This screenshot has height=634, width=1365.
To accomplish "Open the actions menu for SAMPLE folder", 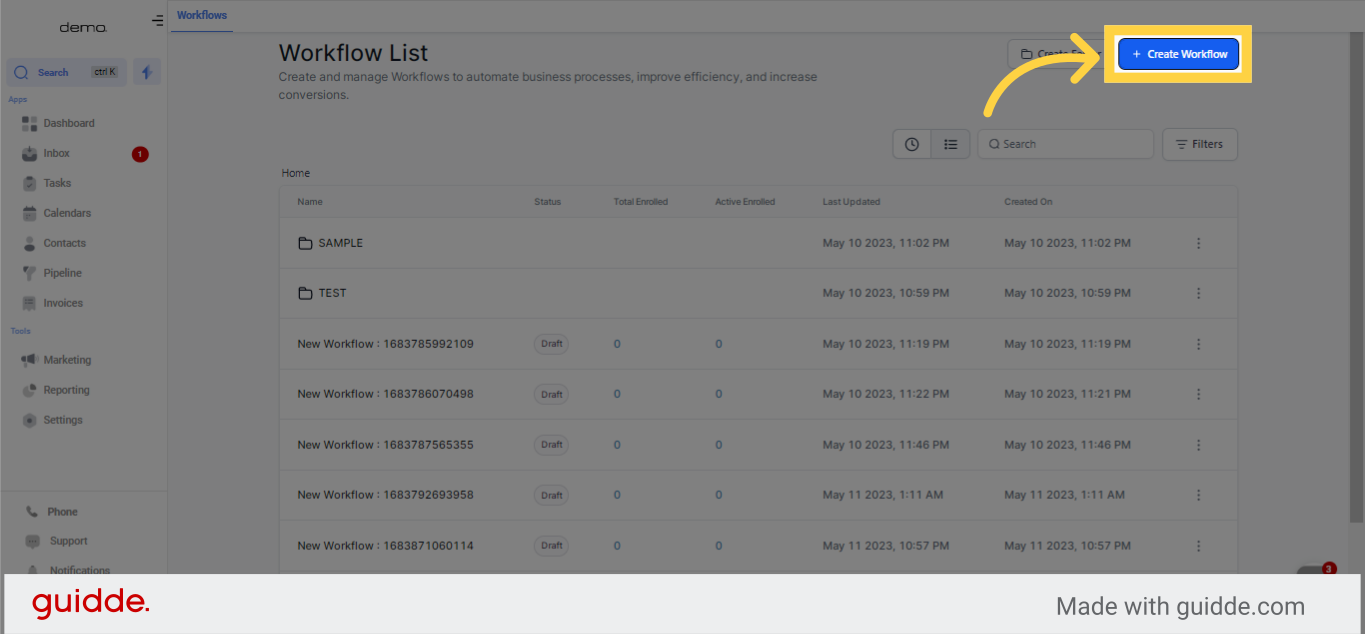I will point(1198,243).
